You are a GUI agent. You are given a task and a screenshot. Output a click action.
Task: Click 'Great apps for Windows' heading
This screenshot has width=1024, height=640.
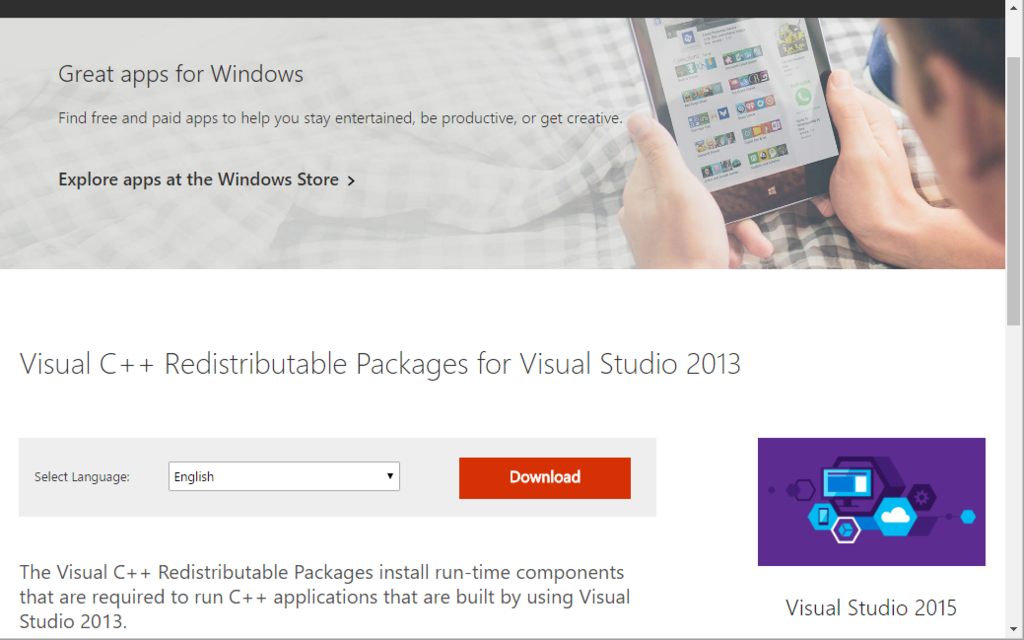(x=181, y=74)
